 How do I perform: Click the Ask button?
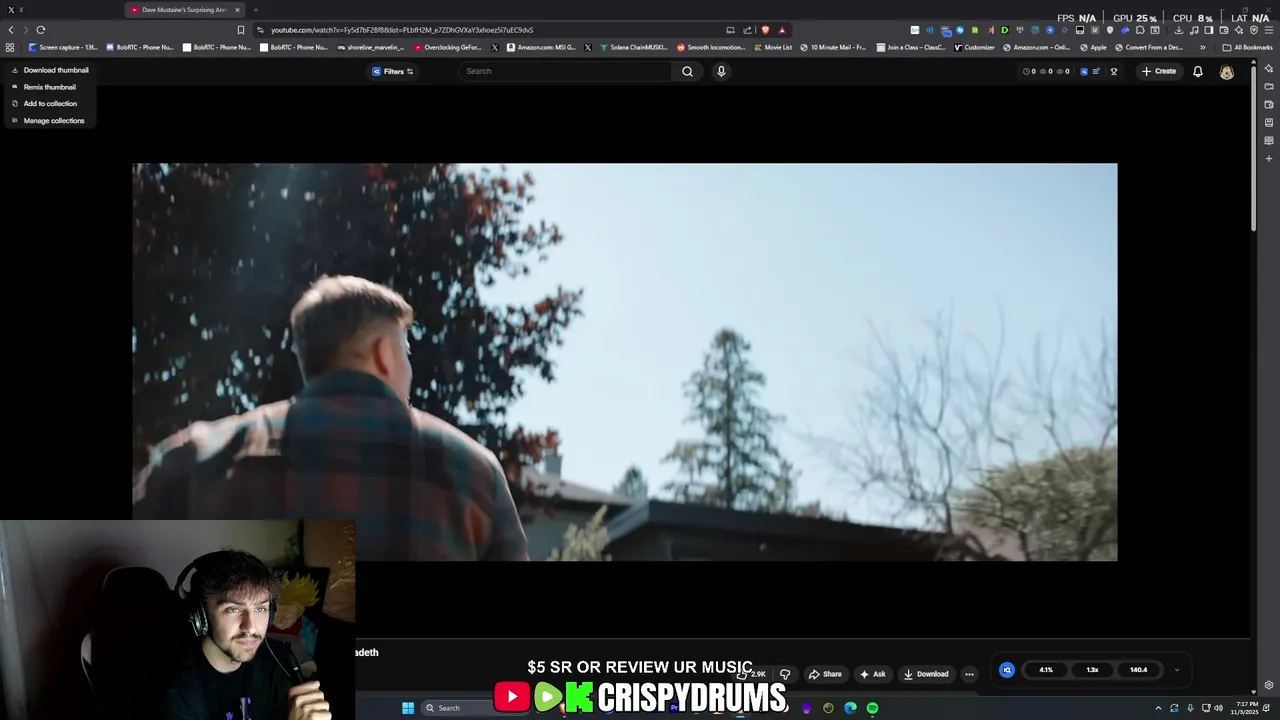[872, 674]
